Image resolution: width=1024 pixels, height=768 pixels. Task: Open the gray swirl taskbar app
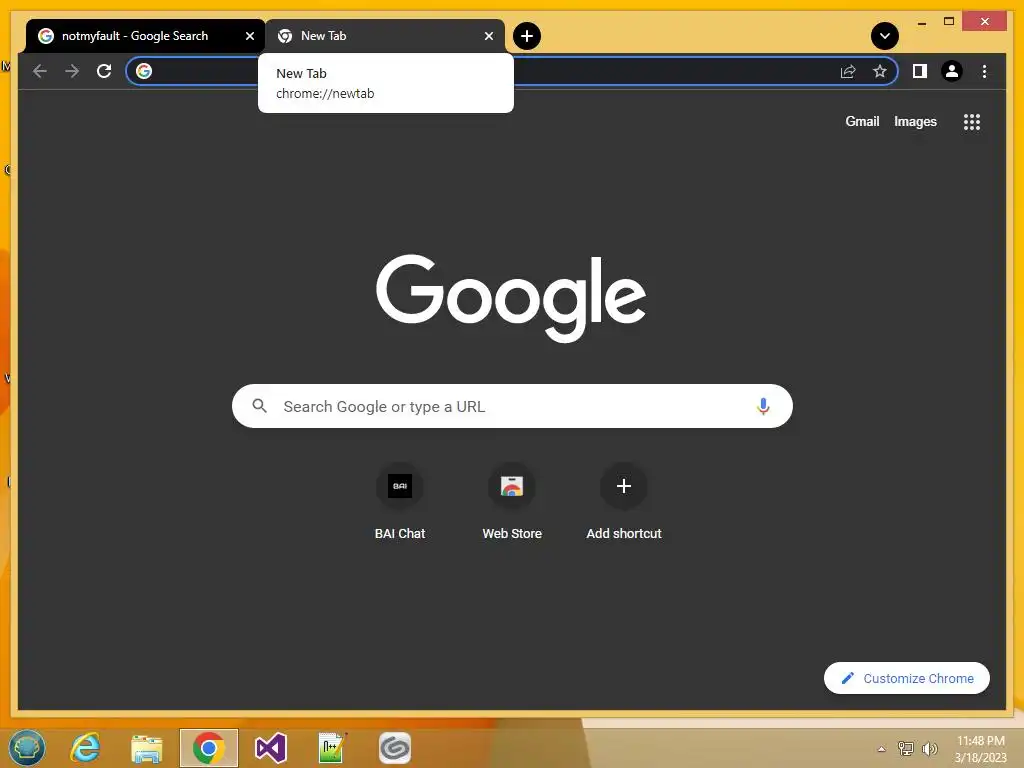[394, 748]
